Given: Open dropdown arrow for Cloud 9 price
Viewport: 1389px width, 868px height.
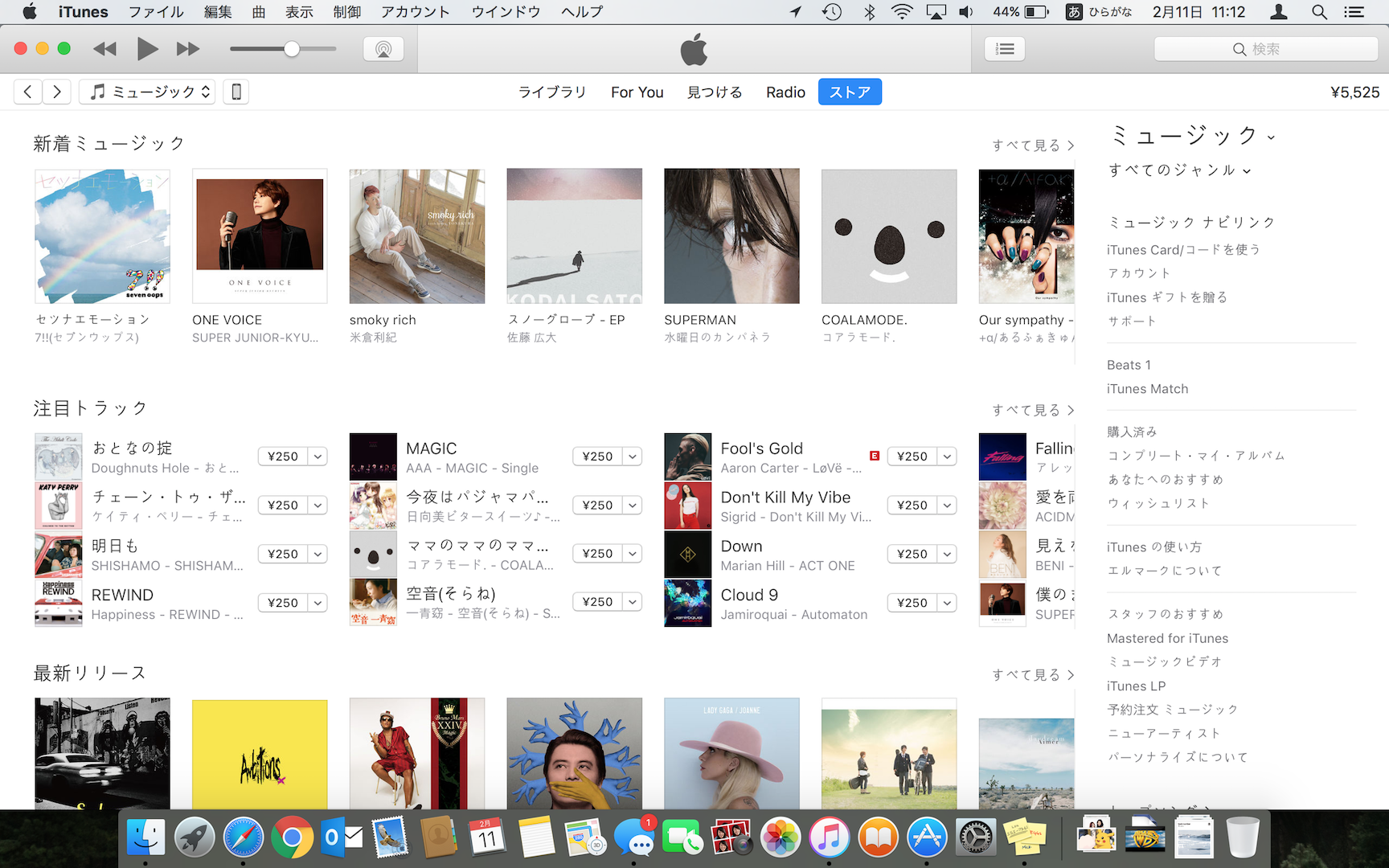Looking at the screenshot, I should (948, 603).
